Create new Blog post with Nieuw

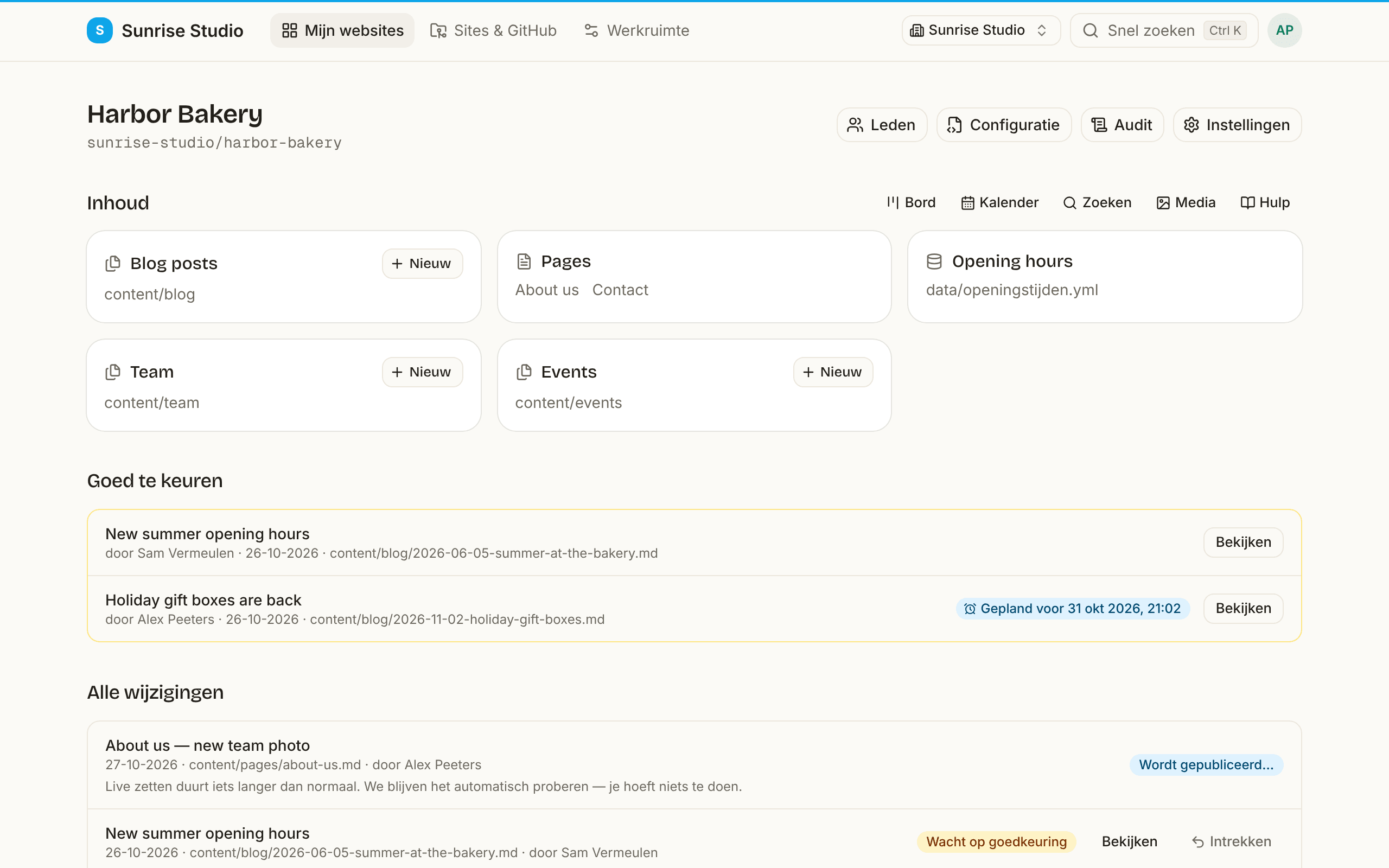pyautogui.click(x=423, y=264)
